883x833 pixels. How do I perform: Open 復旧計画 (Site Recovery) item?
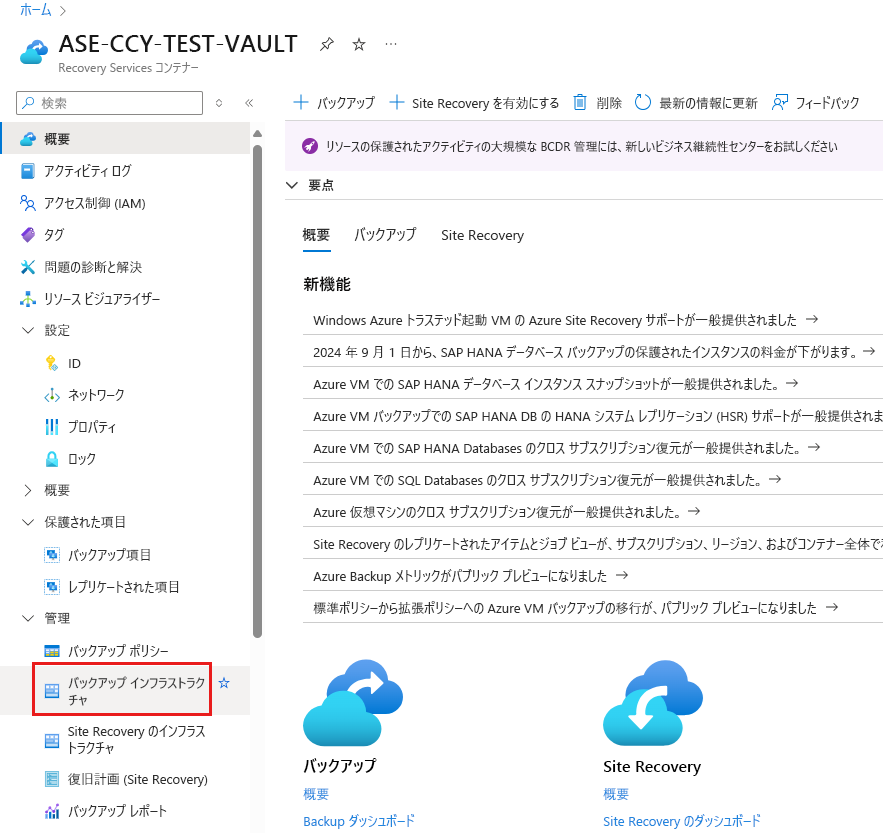pyautogui.click(x=125, y=779)
